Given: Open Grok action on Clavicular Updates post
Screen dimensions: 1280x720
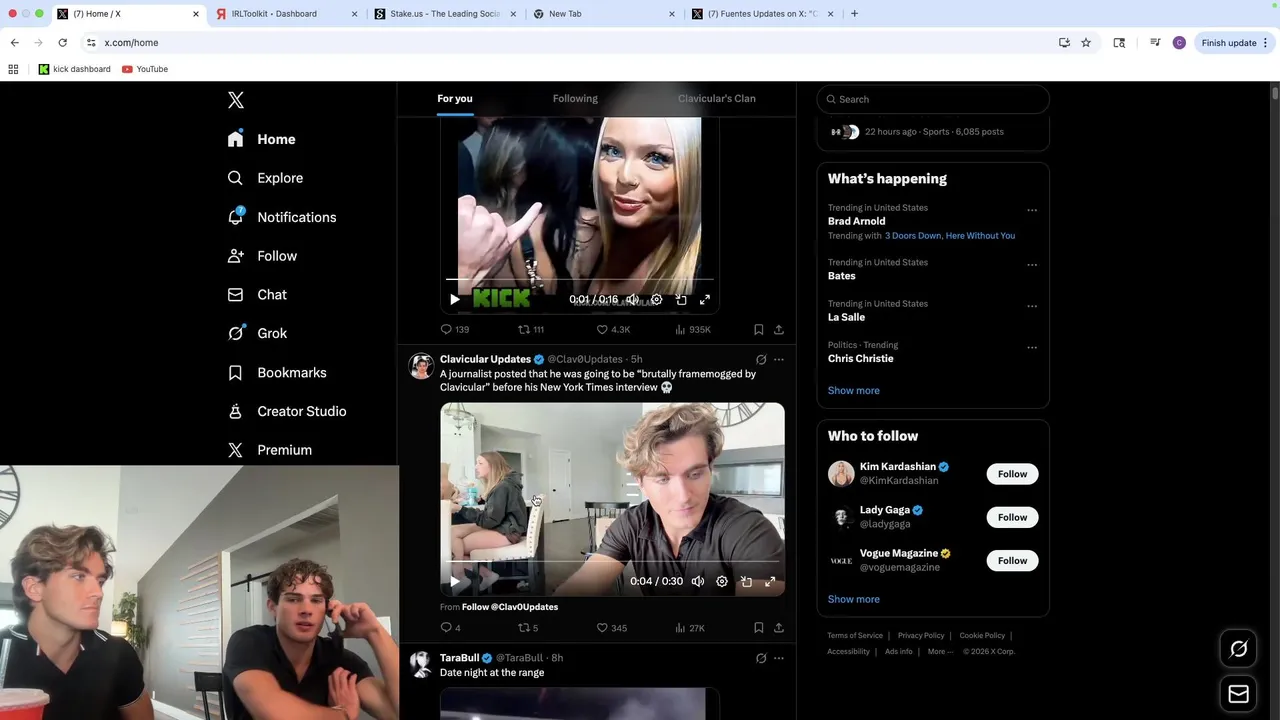Looking at the screenshot, I should click(x=761, y=359).
